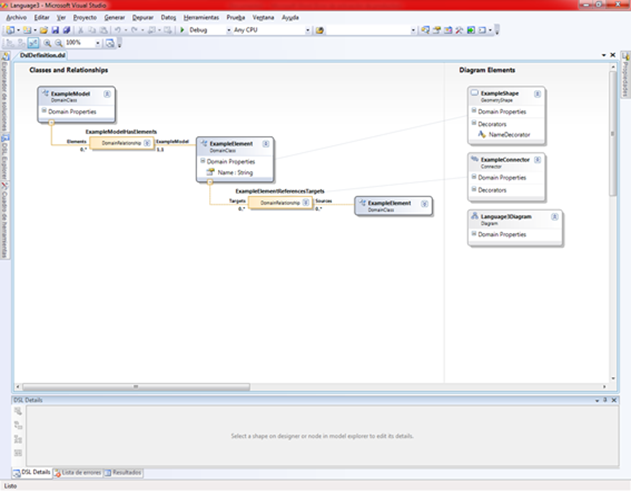Start debugging with the green play icon
The width and height of the screenshot is (631, 491).
[182, 30]
